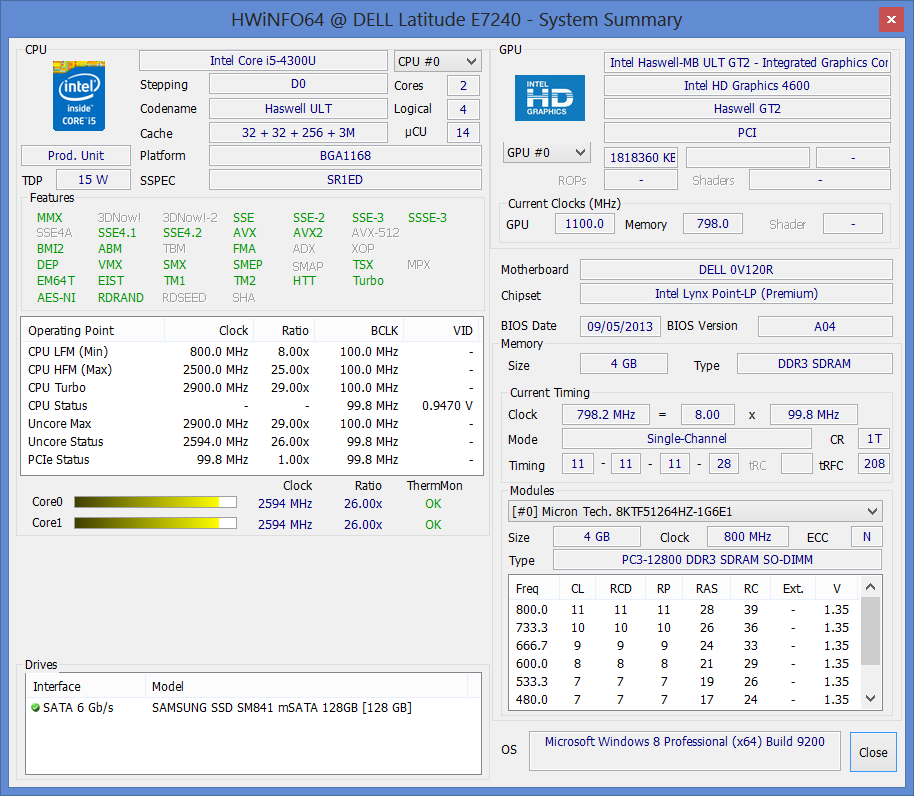Click the Cores count field showing 2

pos(463,86)
